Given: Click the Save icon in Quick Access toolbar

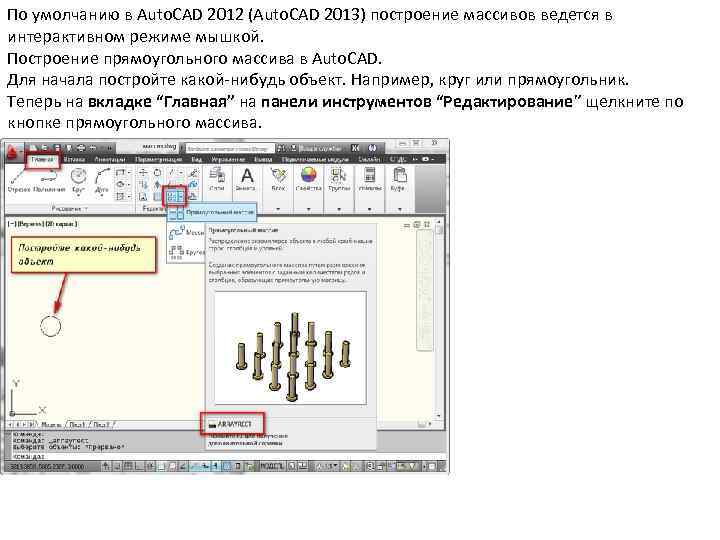Looking at the screenshot, I should coord(57,148).
